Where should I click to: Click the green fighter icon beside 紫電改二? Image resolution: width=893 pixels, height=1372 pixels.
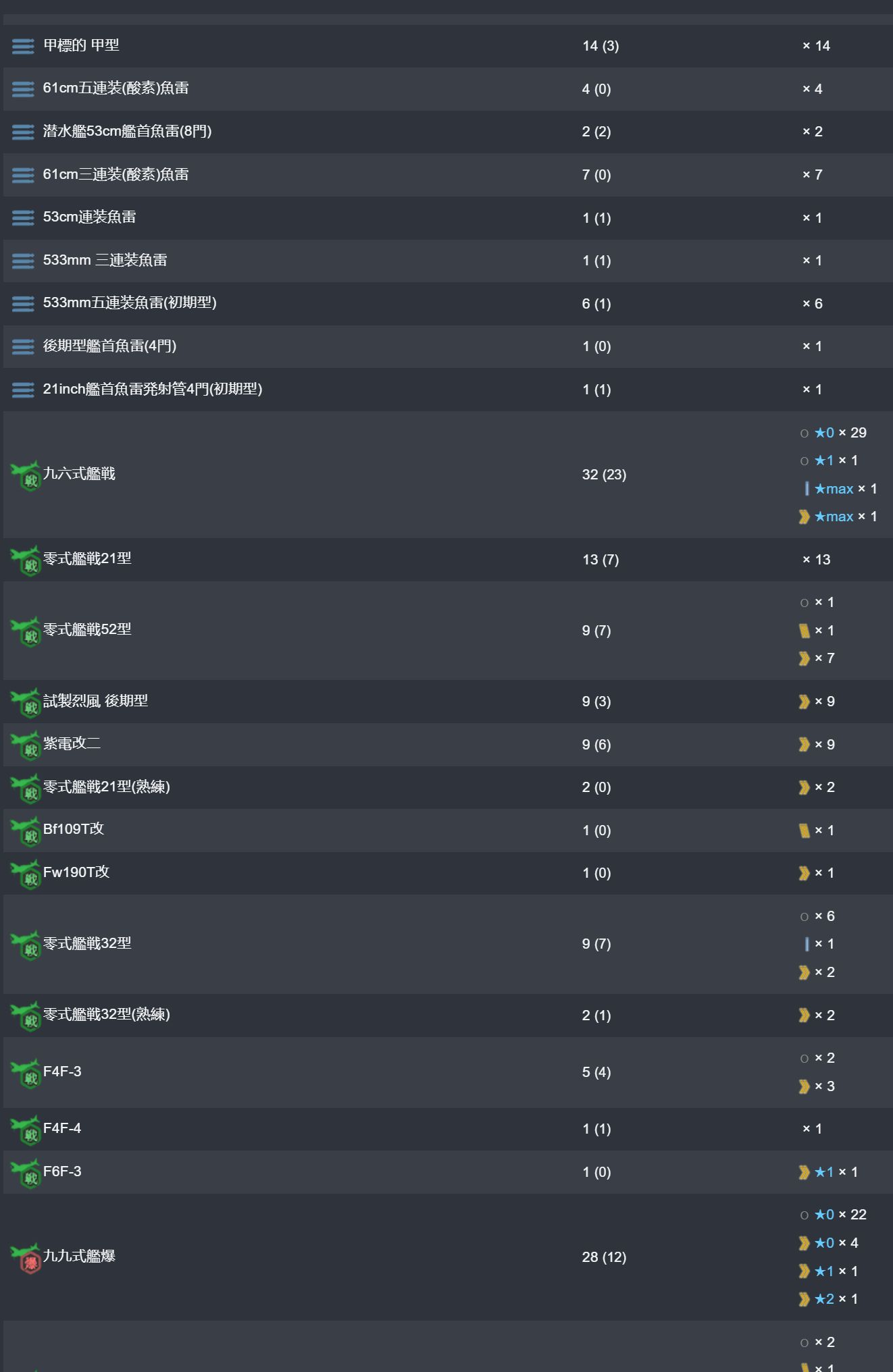(x=26, y=745)
